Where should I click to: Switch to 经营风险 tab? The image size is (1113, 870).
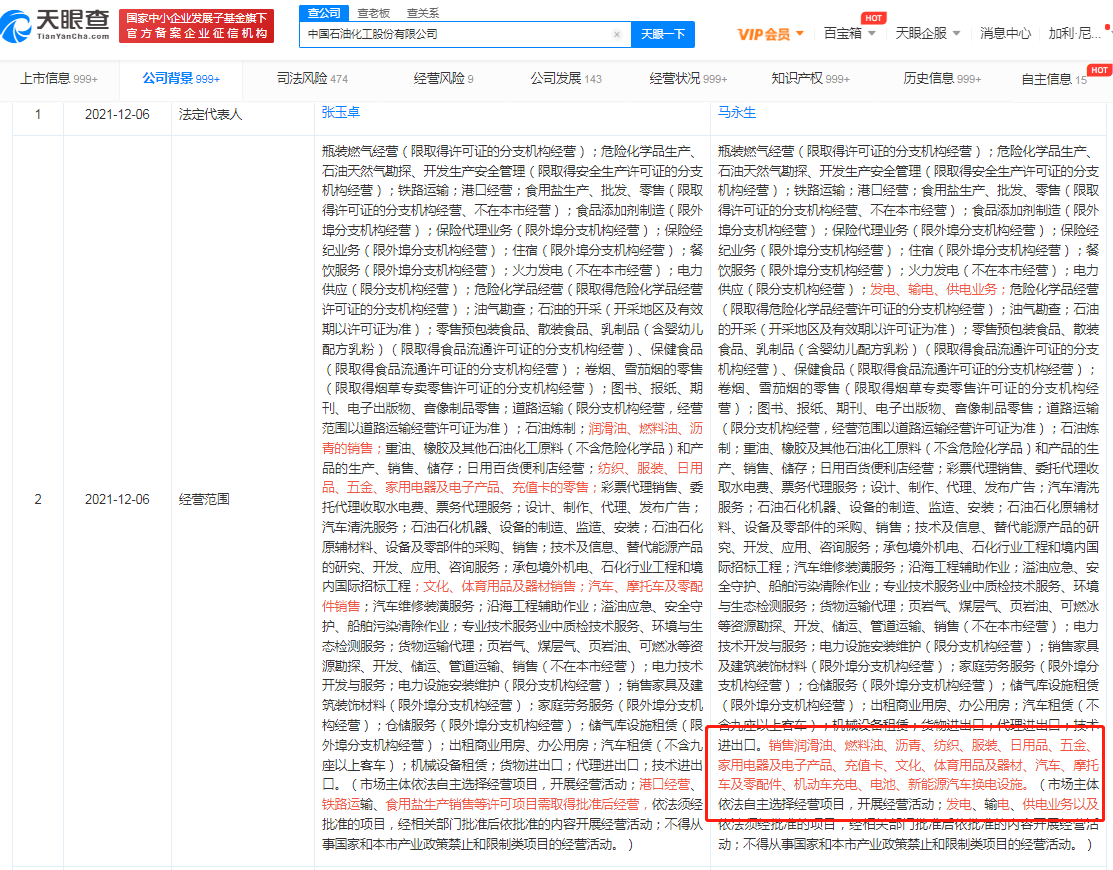click(x=444, y=79)
